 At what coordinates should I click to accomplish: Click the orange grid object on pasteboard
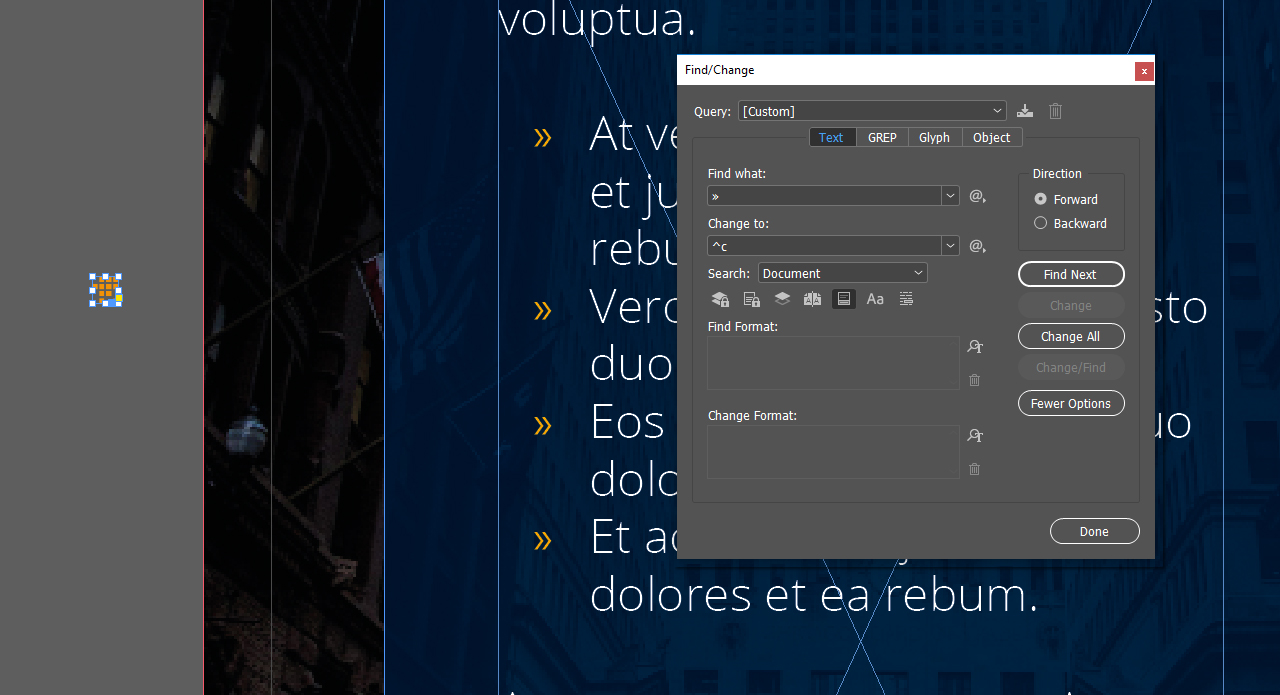pyautogui.click(x=105, y=290)
